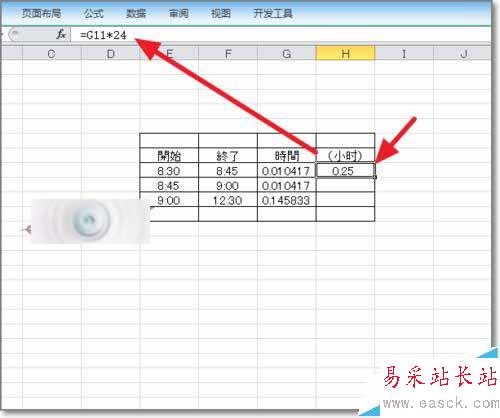Select end time cell 12:30
This screenshot has height=418, width=500.
point(228,200)
